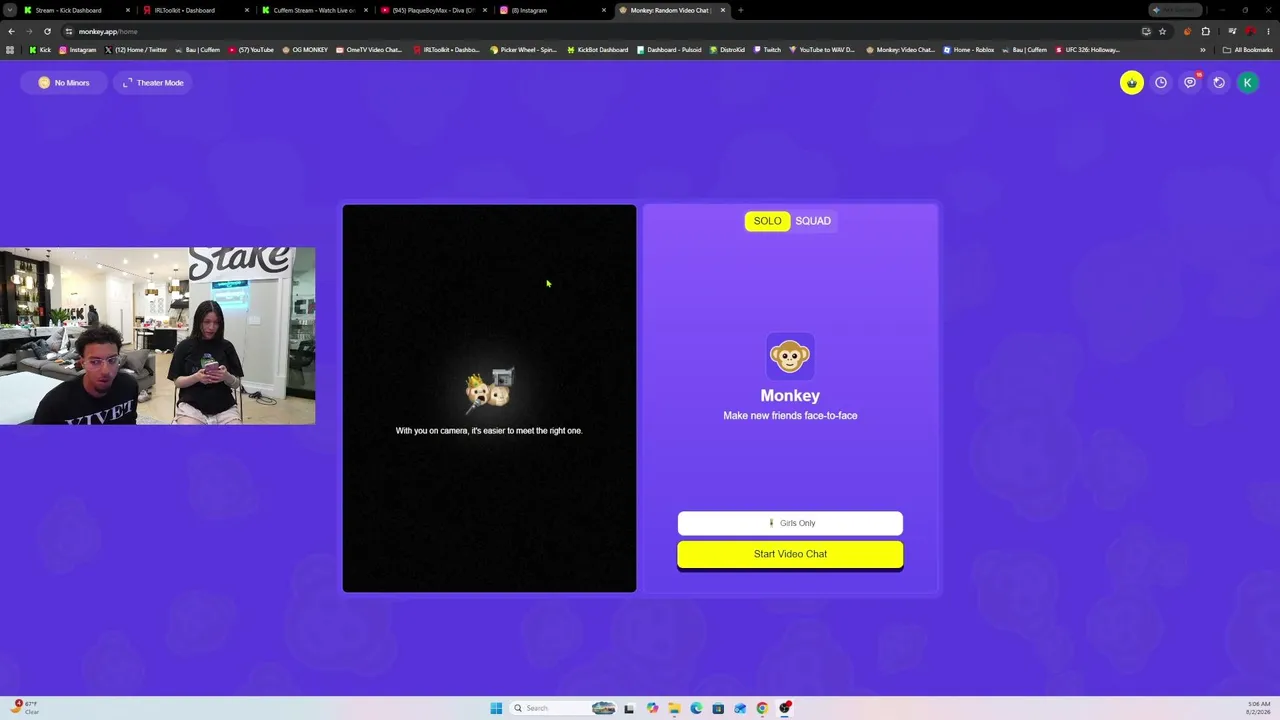Open the Kick bookmark
1280x720 pixels.
coord(40,50)
